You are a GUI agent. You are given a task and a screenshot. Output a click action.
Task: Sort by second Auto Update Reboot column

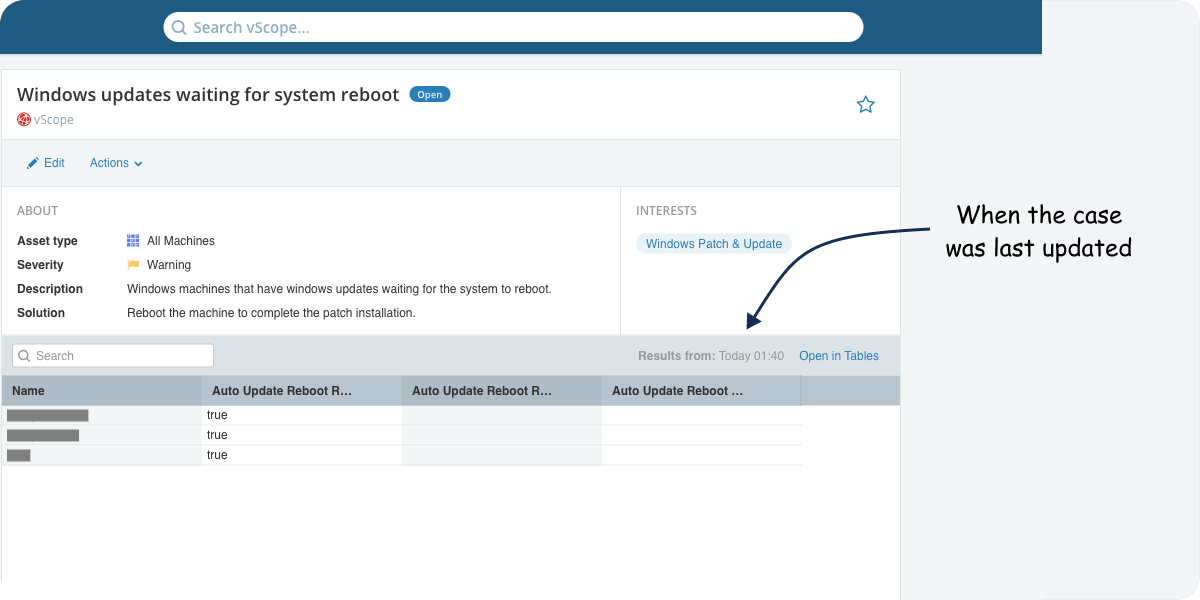point(502,391)
